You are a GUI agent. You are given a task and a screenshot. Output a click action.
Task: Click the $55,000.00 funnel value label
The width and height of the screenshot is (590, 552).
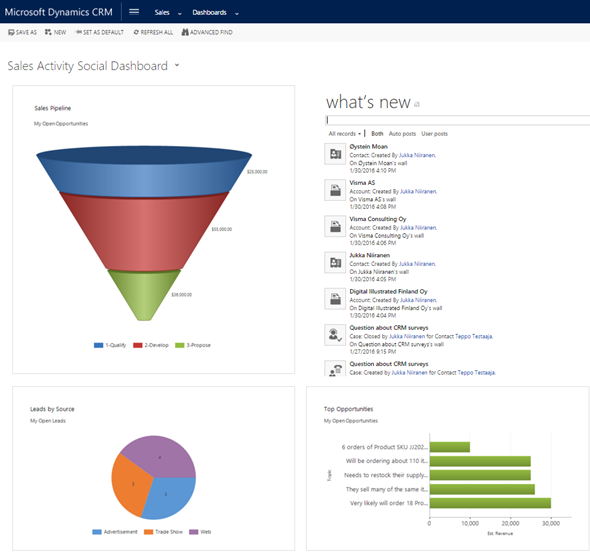pyautogui.click(x=222, y=229)
